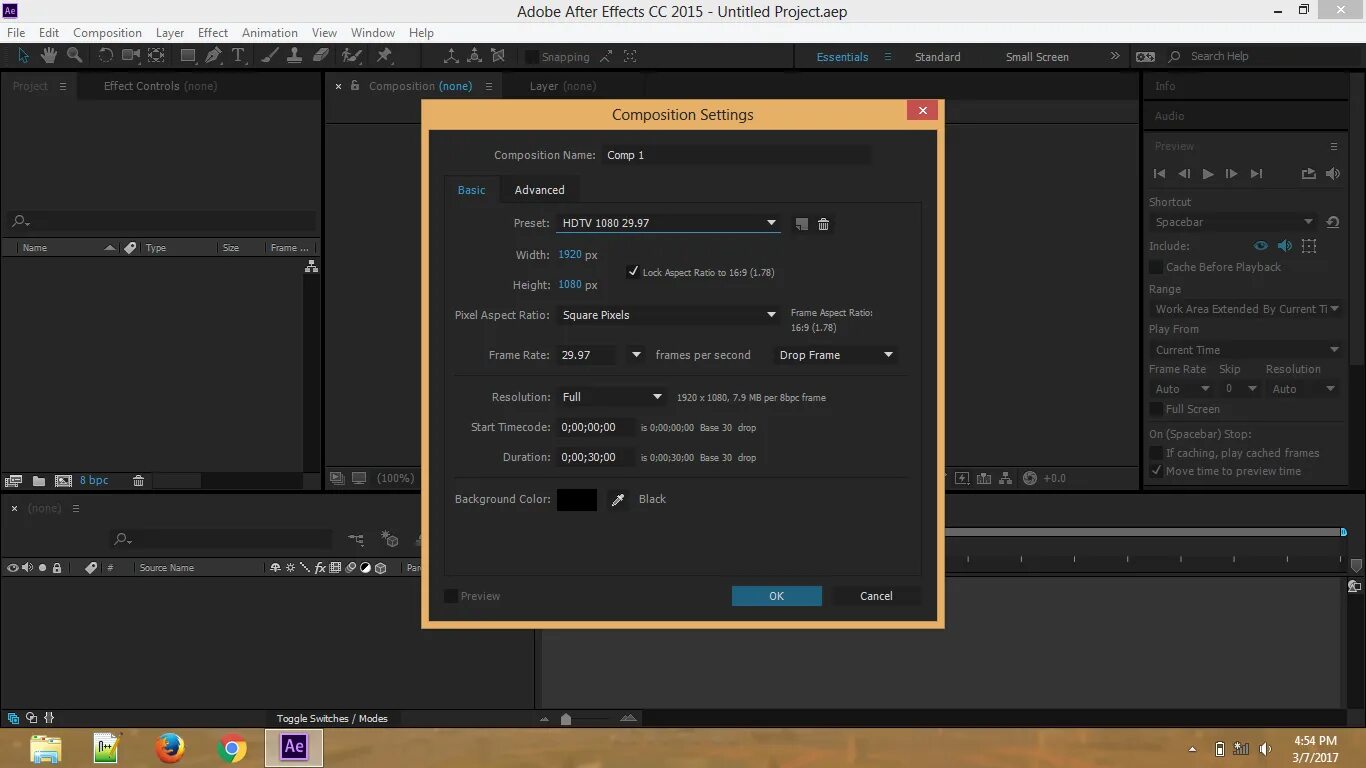Screen dimensions: 1366x768
Task: Select the Pen tool
Action: tap(213, 56)
